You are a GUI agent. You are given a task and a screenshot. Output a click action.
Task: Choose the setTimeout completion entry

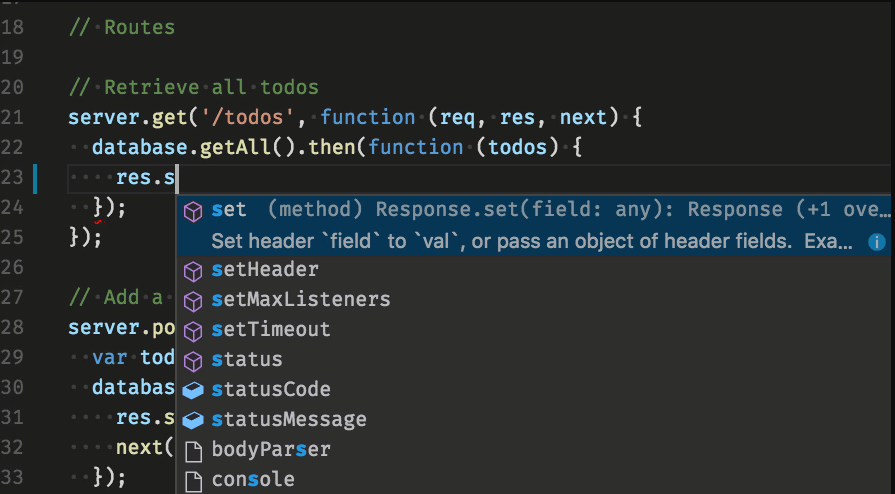click(535, 330)
